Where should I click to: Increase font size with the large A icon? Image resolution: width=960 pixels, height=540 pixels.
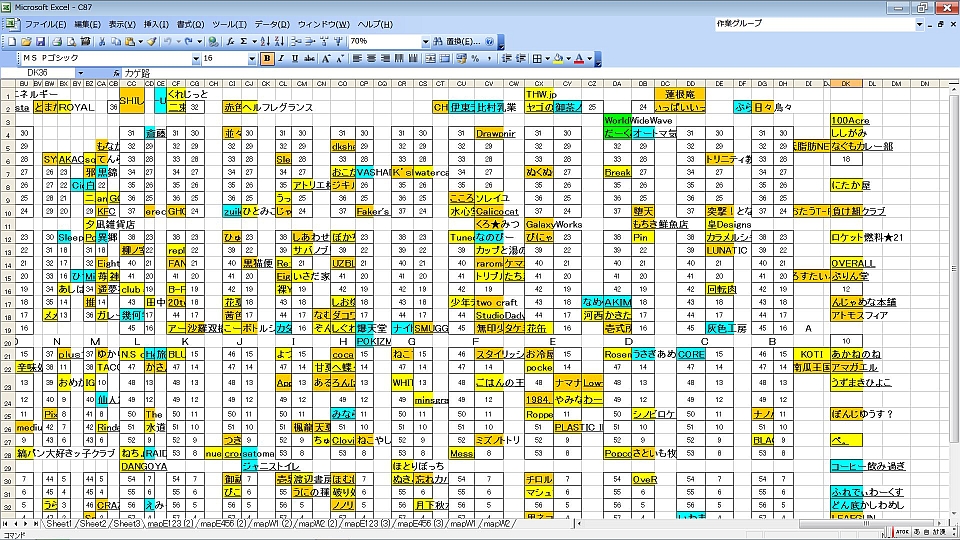pyautogui.click(x=326, y=59)
